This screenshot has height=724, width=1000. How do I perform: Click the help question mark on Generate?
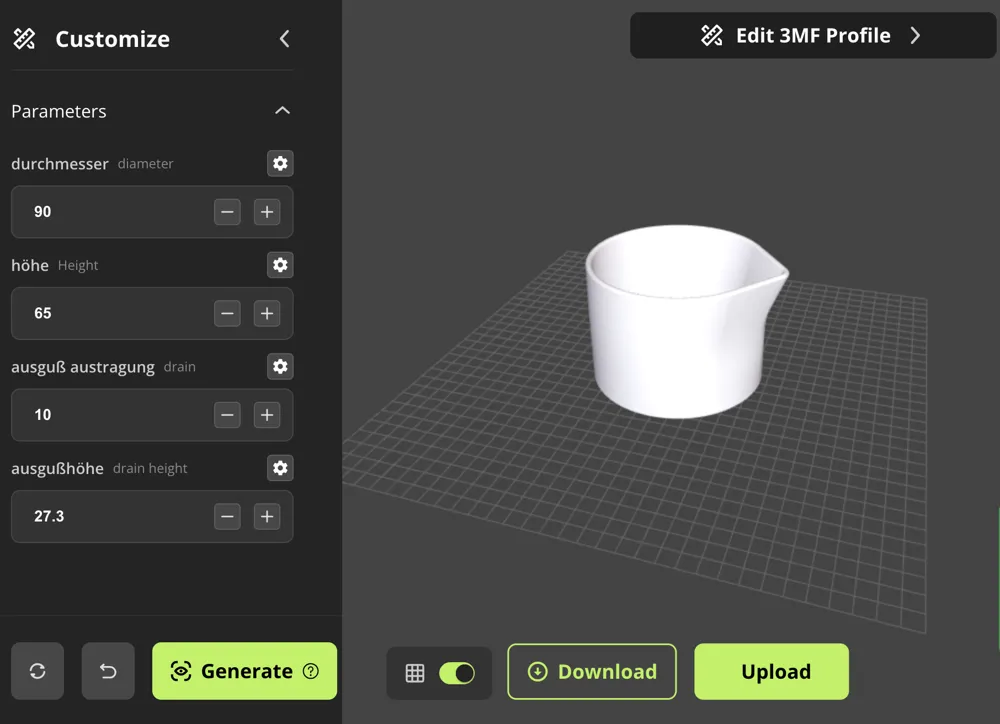311,671
